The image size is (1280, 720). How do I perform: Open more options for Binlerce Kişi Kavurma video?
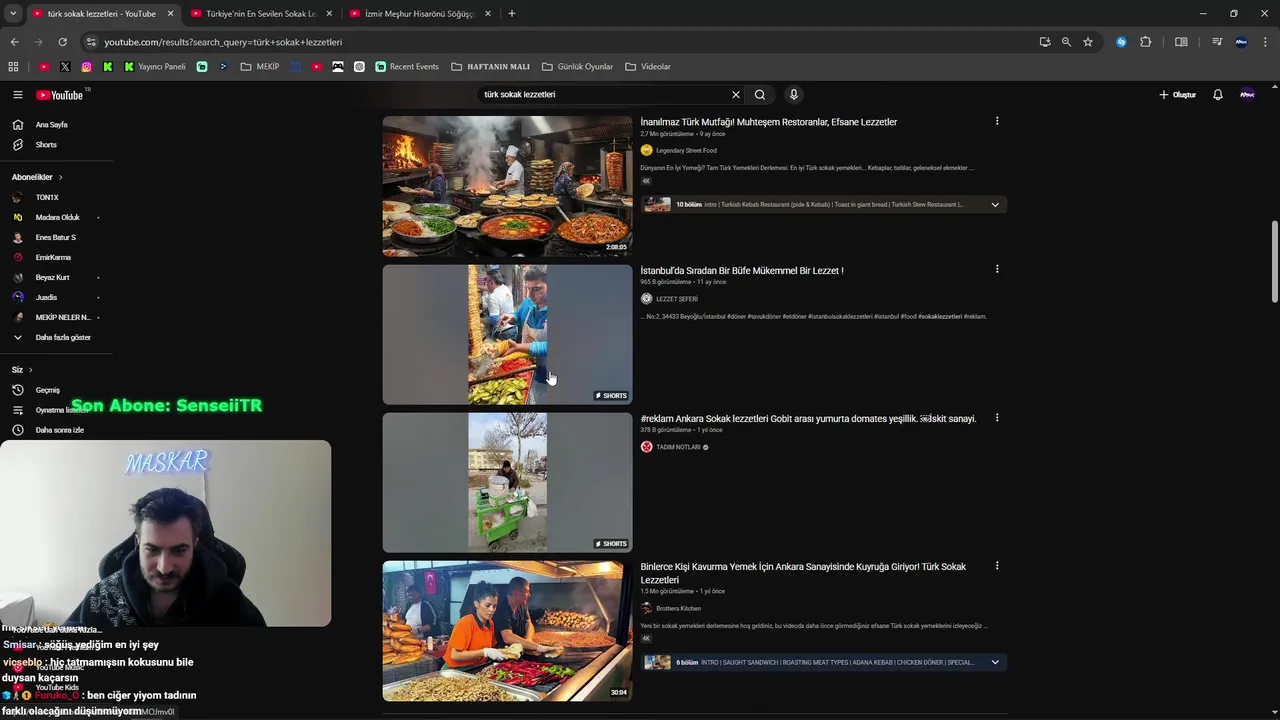tap(997, 566)
